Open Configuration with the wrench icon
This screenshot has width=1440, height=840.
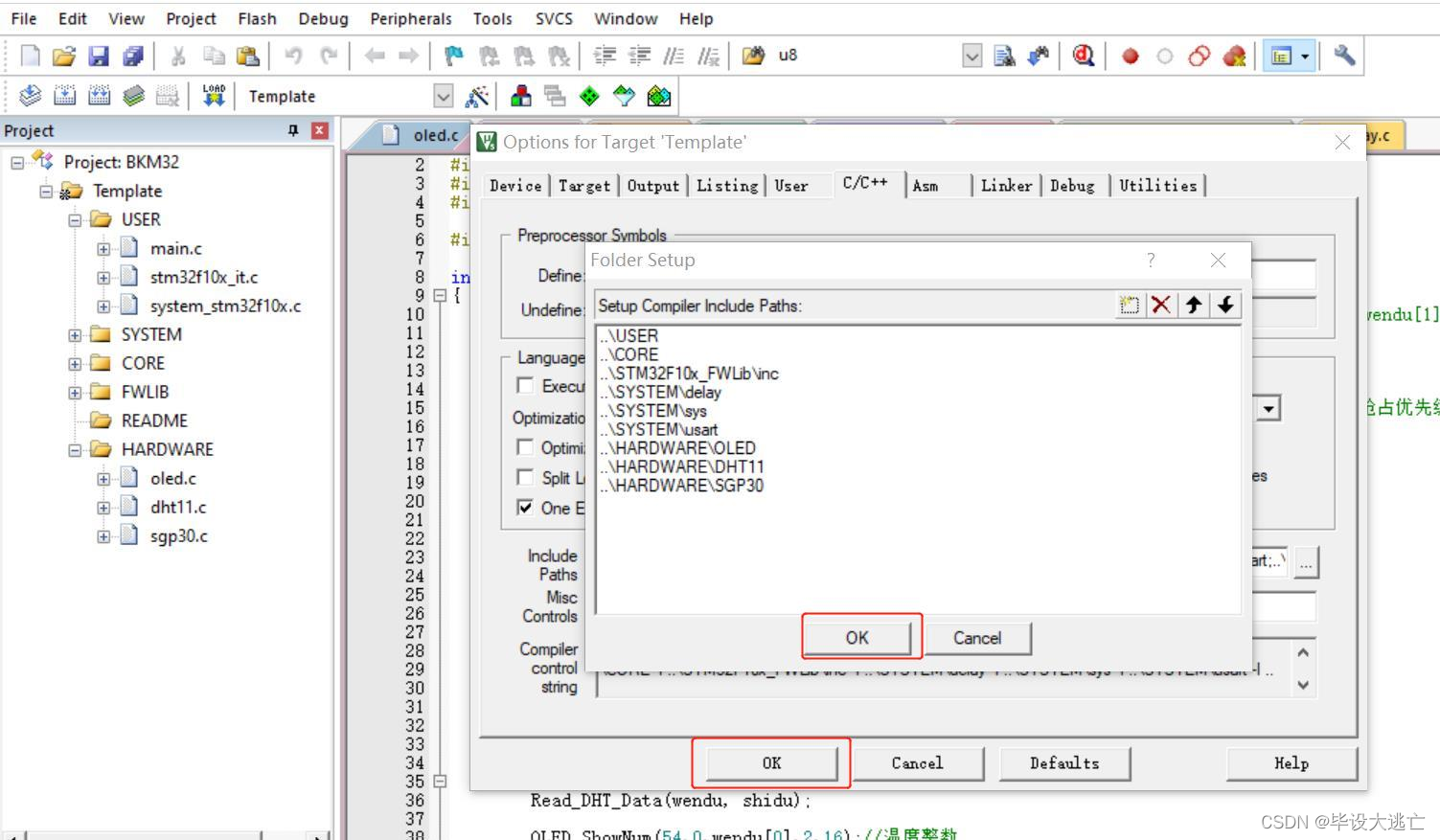click(1345, 56)
